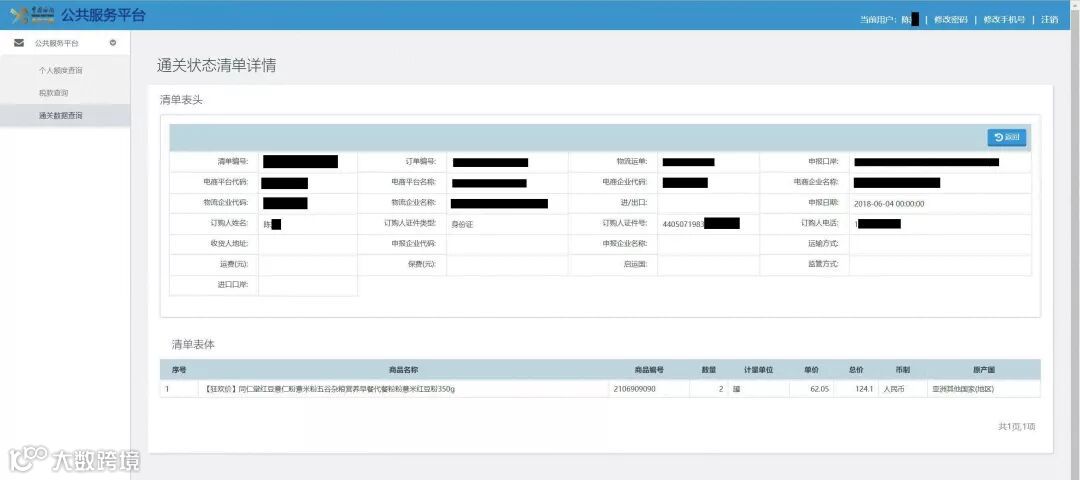1080x480 pixels.
Task: Click the 申报口岸 field label
Action: click(823, 162)
